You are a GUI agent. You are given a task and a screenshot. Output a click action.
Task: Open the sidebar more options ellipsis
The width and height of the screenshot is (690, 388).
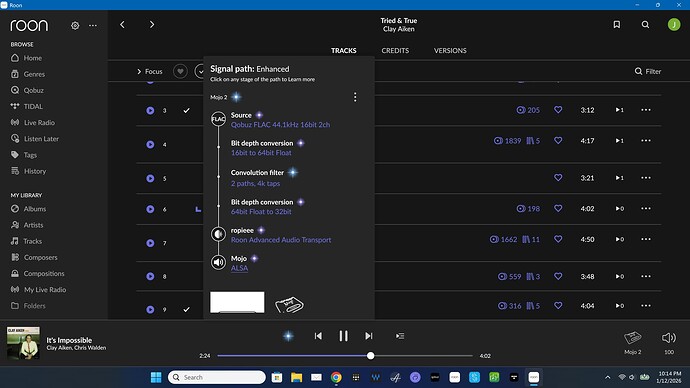[93, 26]
